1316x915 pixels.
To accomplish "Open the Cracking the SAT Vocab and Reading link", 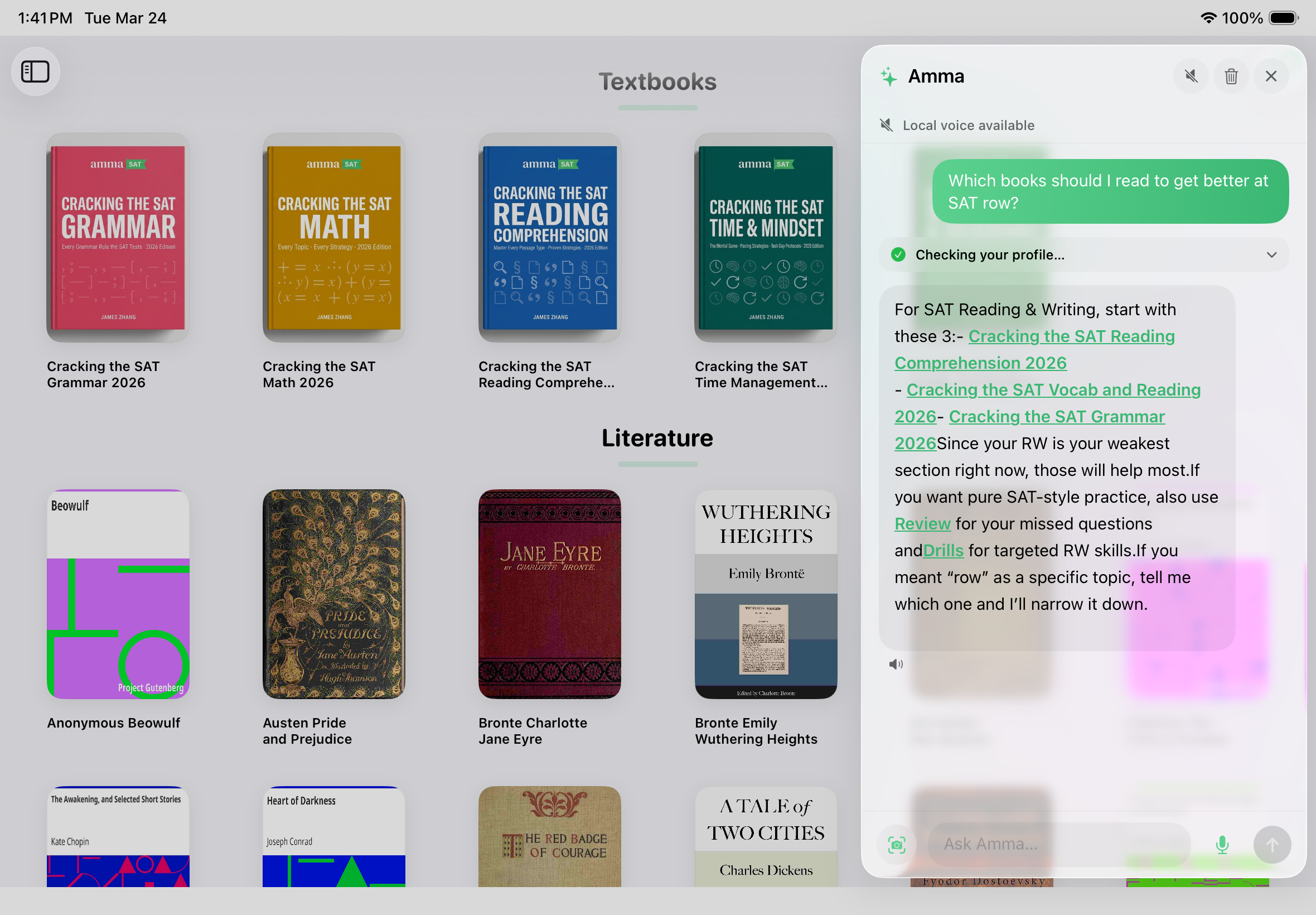I will point(1053,391).
